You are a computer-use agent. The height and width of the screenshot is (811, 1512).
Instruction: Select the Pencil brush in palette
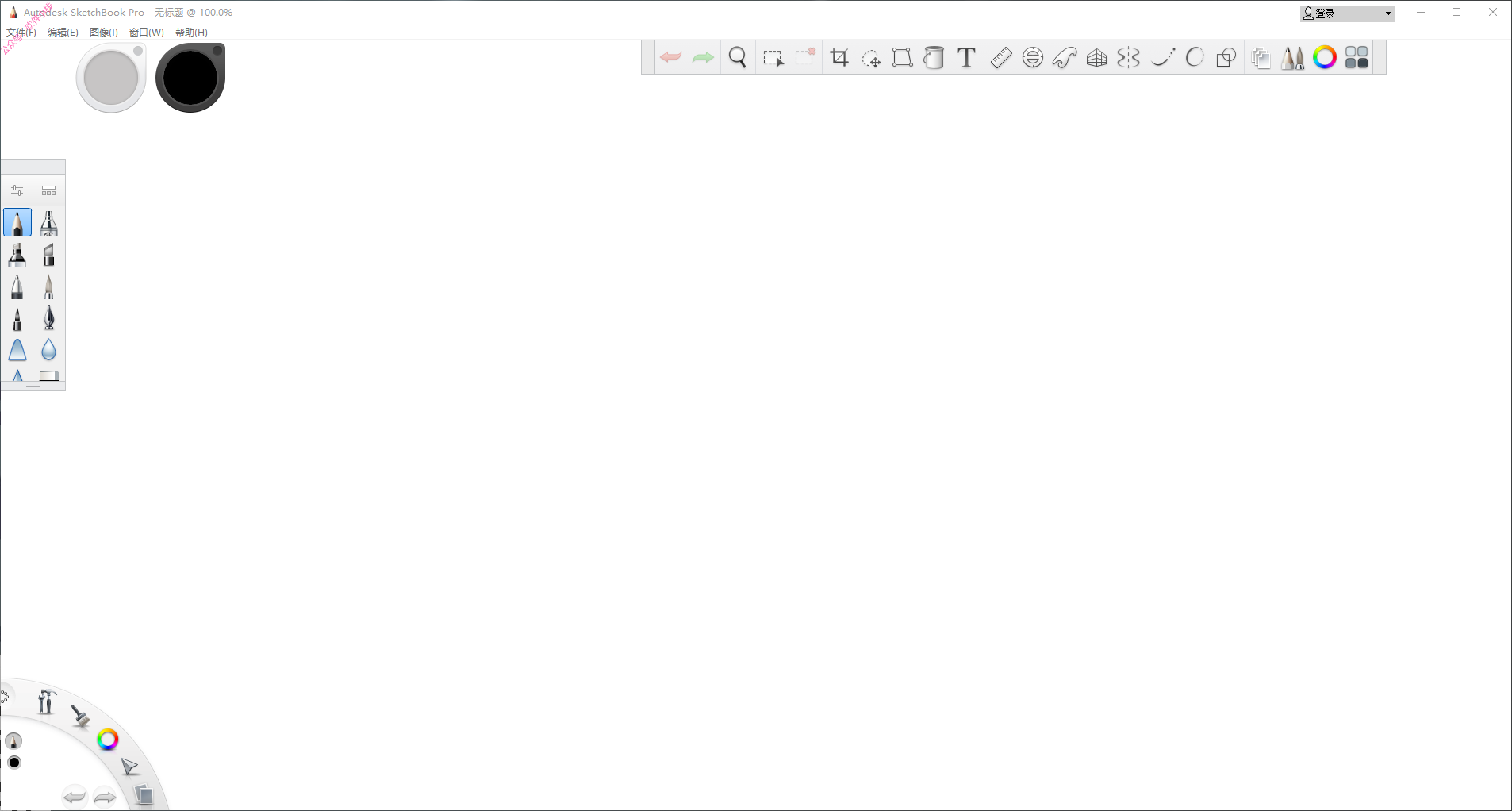tap(17, 223)
